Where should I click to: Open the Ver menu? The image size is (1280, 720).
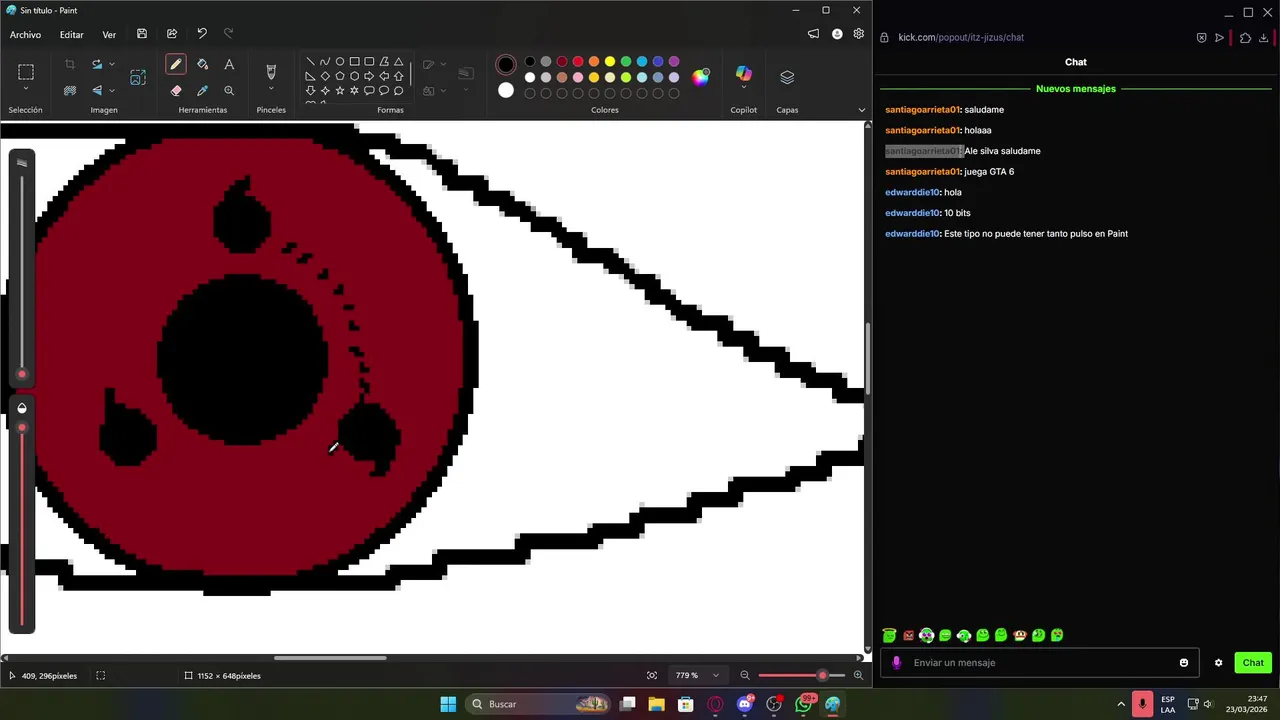(109, 35)
